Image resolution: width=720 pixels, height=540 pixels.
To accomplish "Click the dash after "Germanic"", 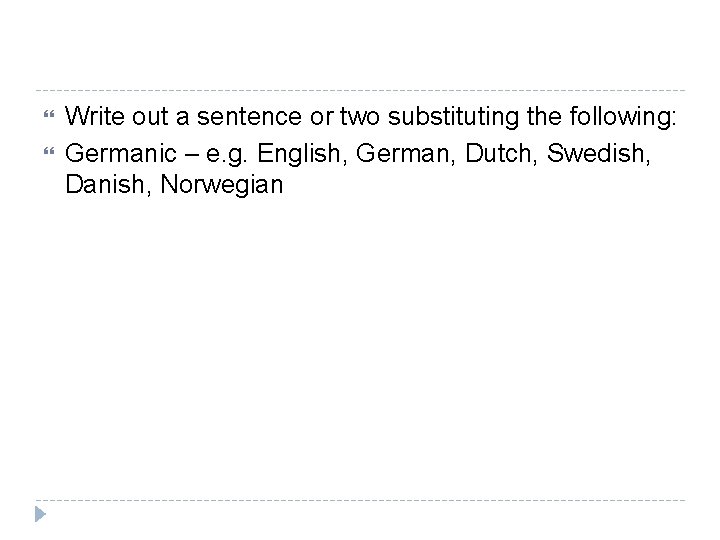I will pos(177,153).
